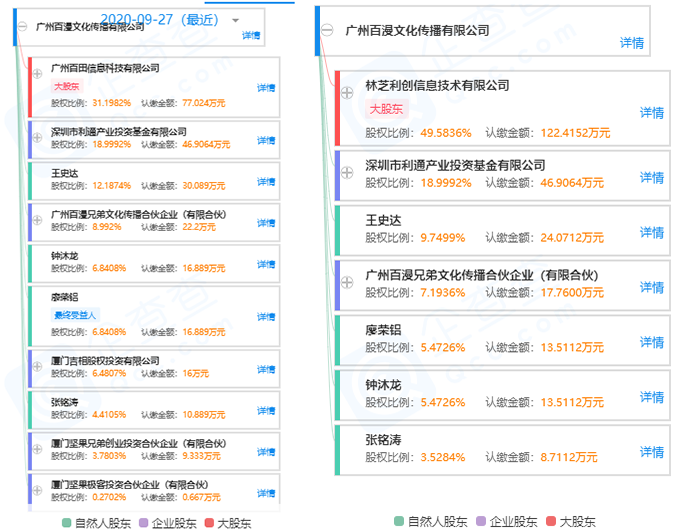Viewport: 682px width, 530px height.
Task: Click right legend green 自然人股东 swatch
Action: click(x=399, y=521)
